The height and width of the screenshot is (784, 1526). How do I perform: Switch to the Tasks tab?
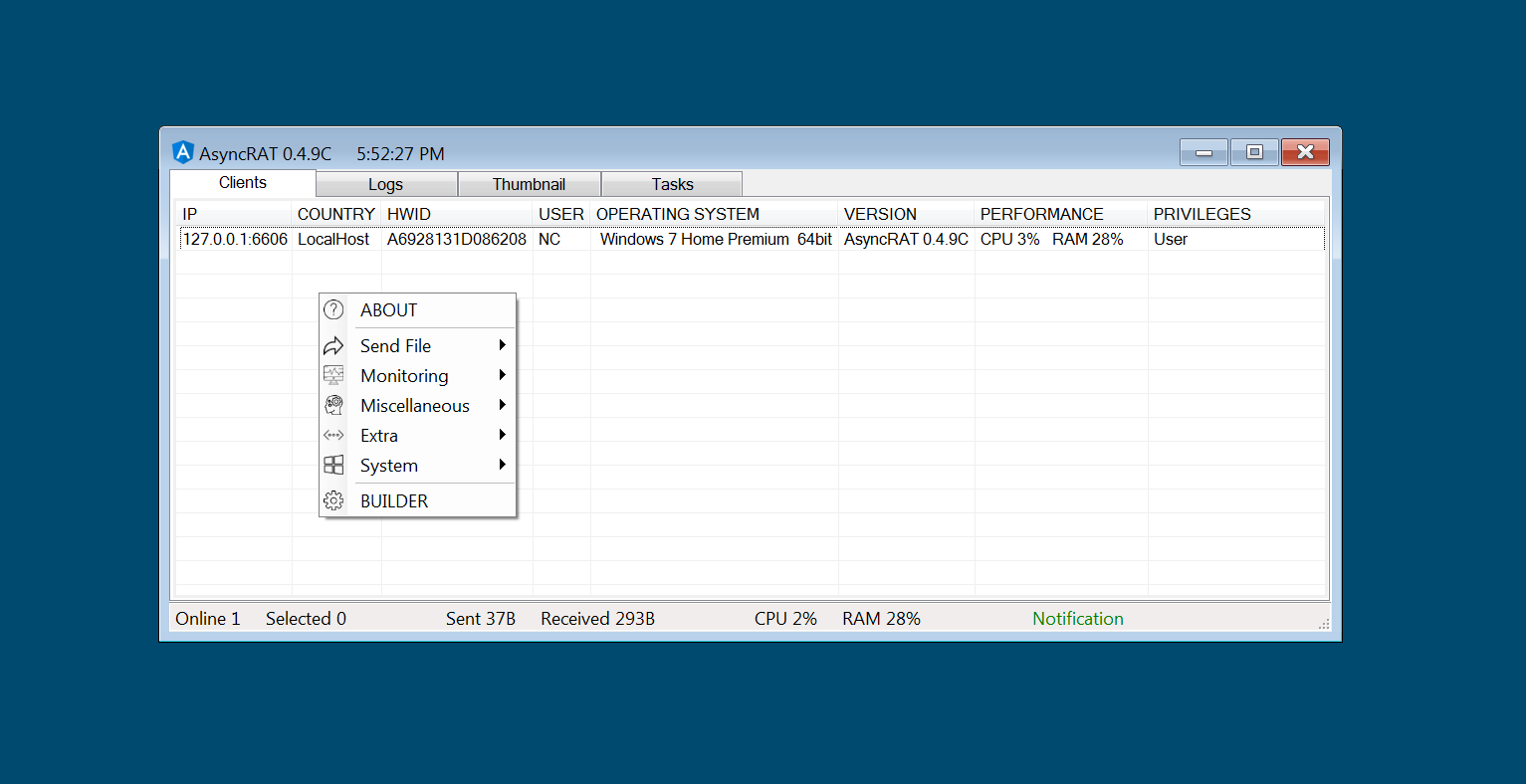(671, 183)
